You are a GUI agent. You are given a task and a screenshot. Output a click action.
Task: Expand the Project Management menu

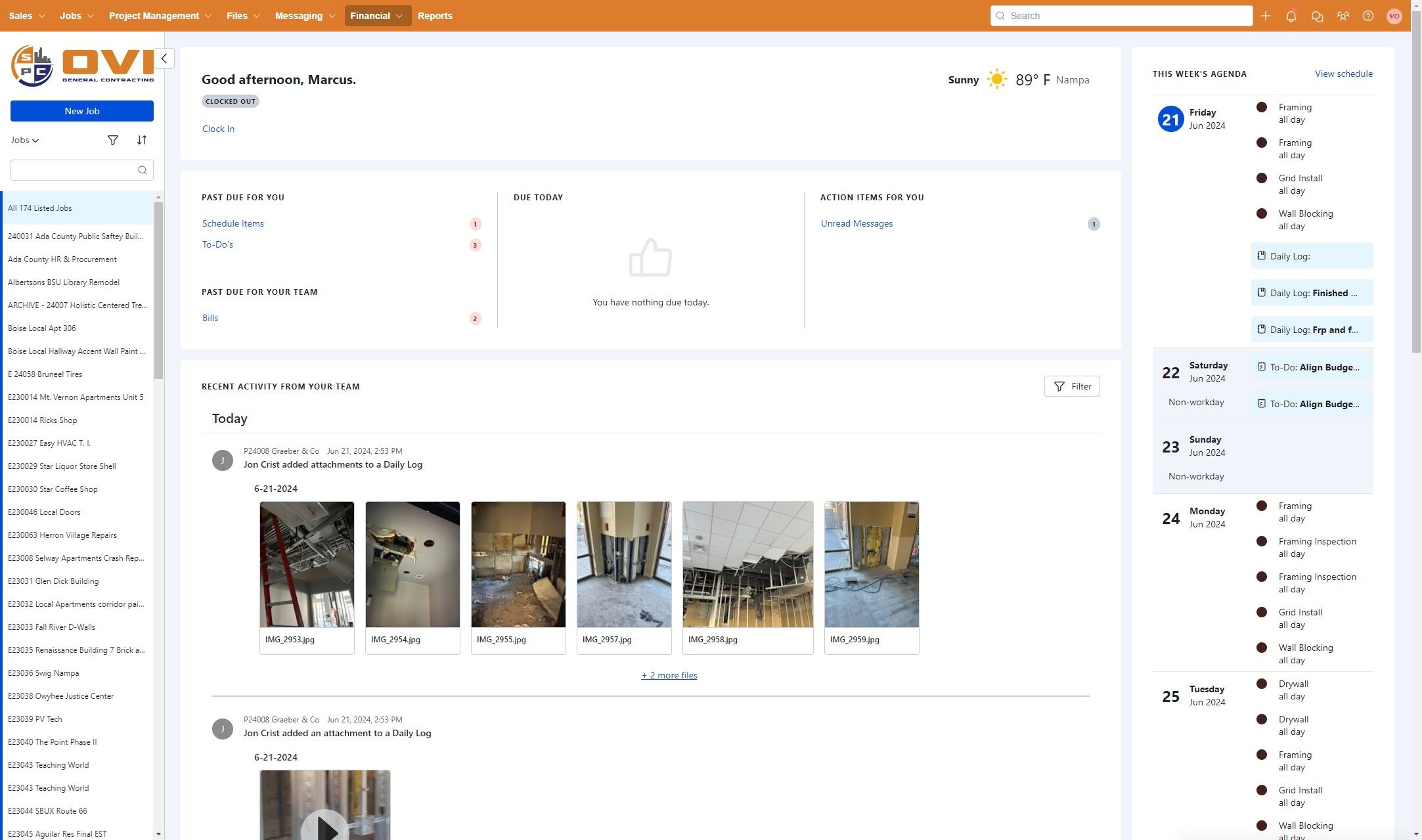click(160, 16)
